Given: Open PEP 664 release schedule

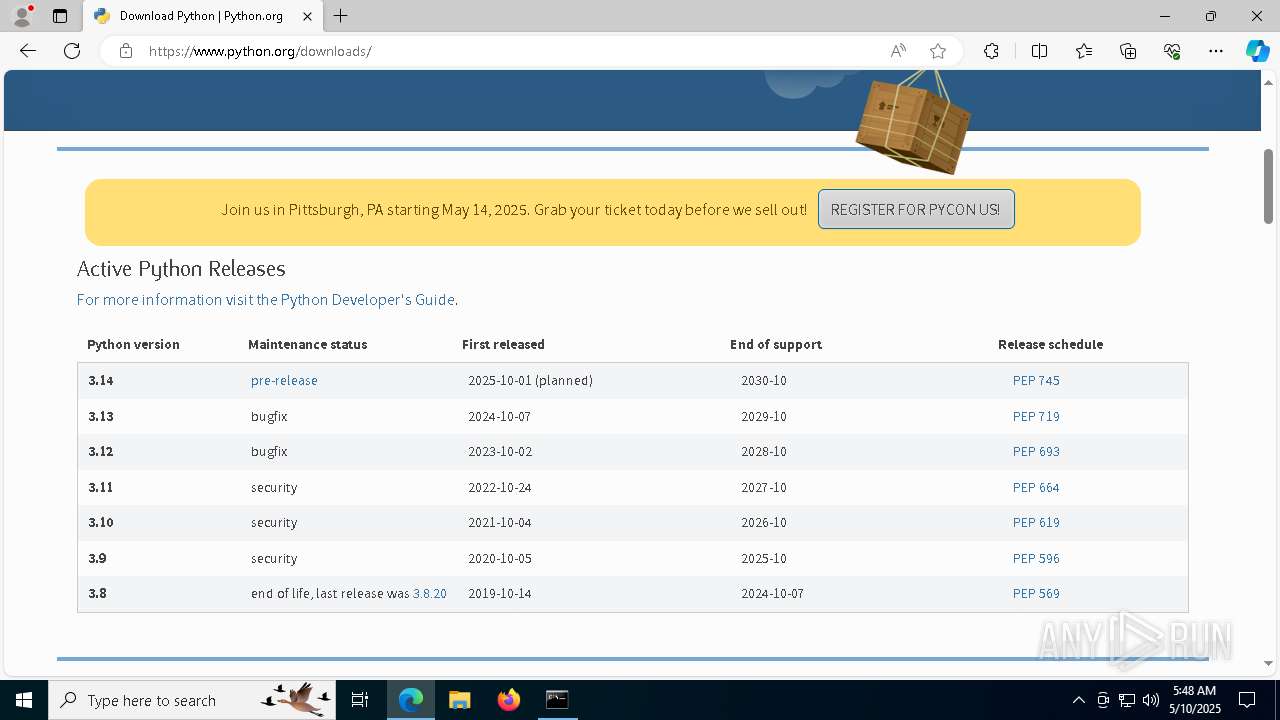Looking at the screenshot, I should click(x=1036, y=488).
